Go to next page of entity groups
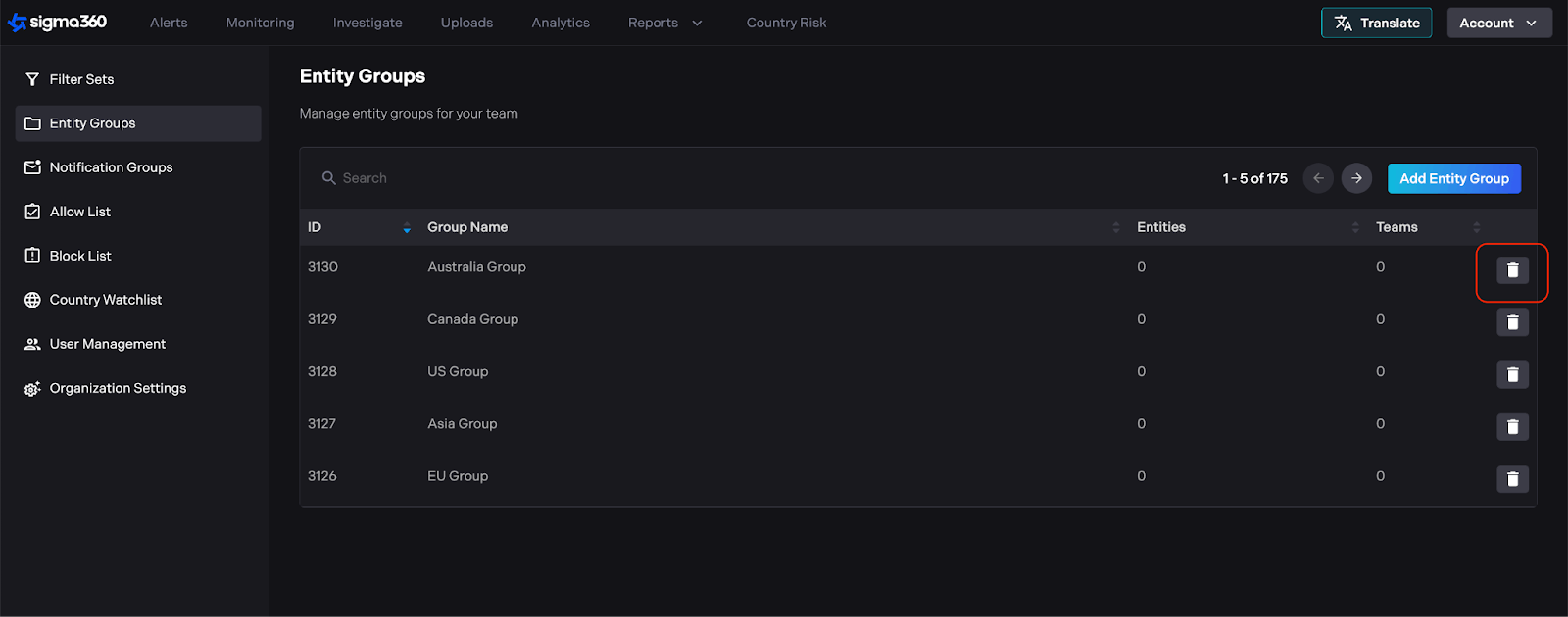This screenshot has width=1568, height=617. click(1356, 178)
